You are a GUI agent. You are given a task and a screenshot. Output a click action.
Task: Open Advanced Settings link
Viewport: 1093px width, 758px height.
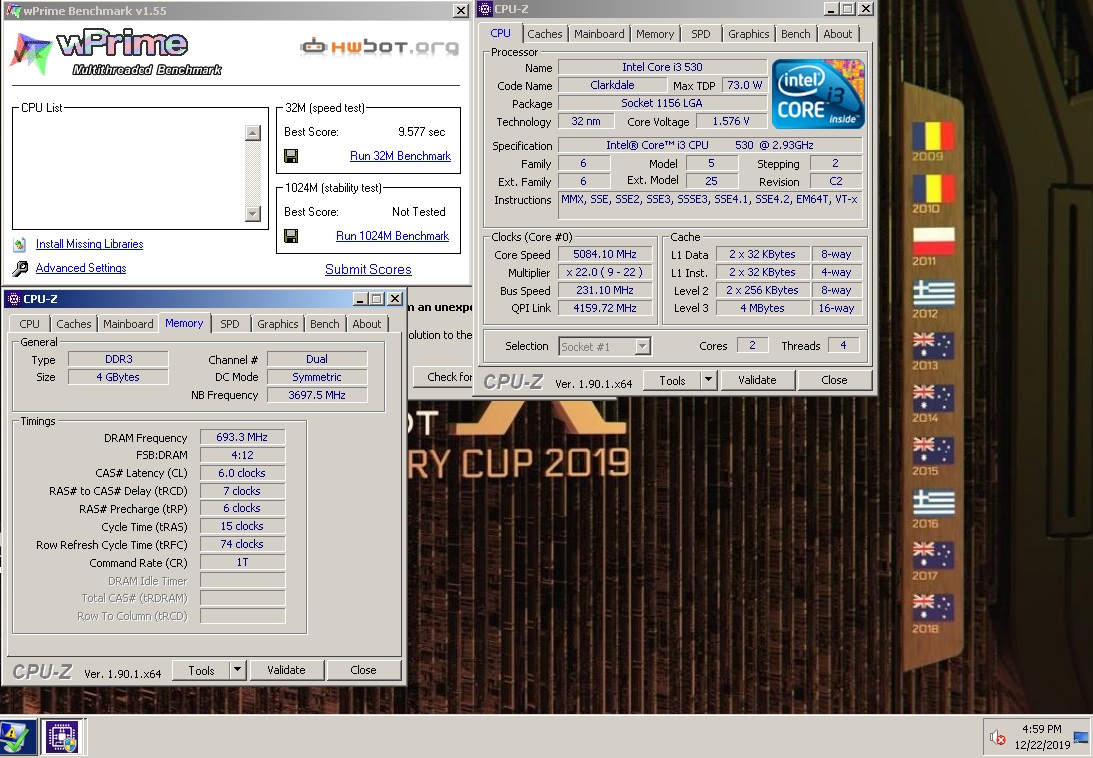point(81,268)
